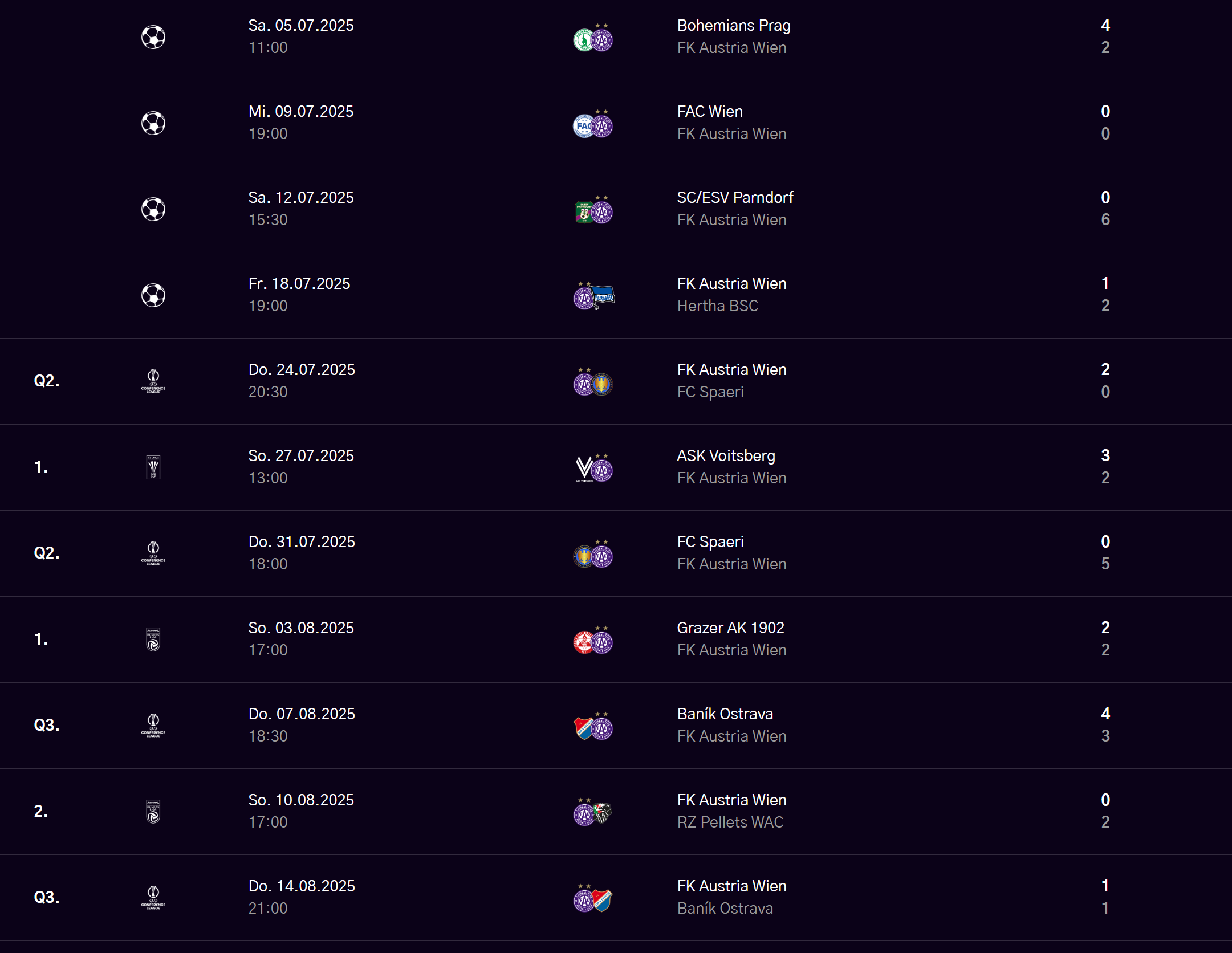Viewport: 1232px width, 953px height.
Task: Open the ASK Voitsberg team link
Action: click(726, 456)
